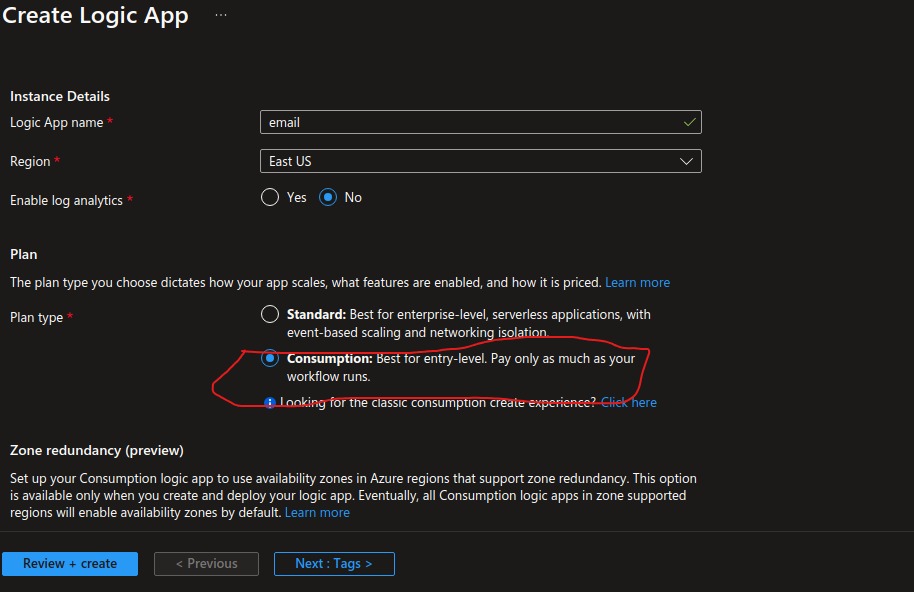914x592 pixels.
Task: Open Learn more link under Zone redundancy
Action: click(x=317, y=513)
